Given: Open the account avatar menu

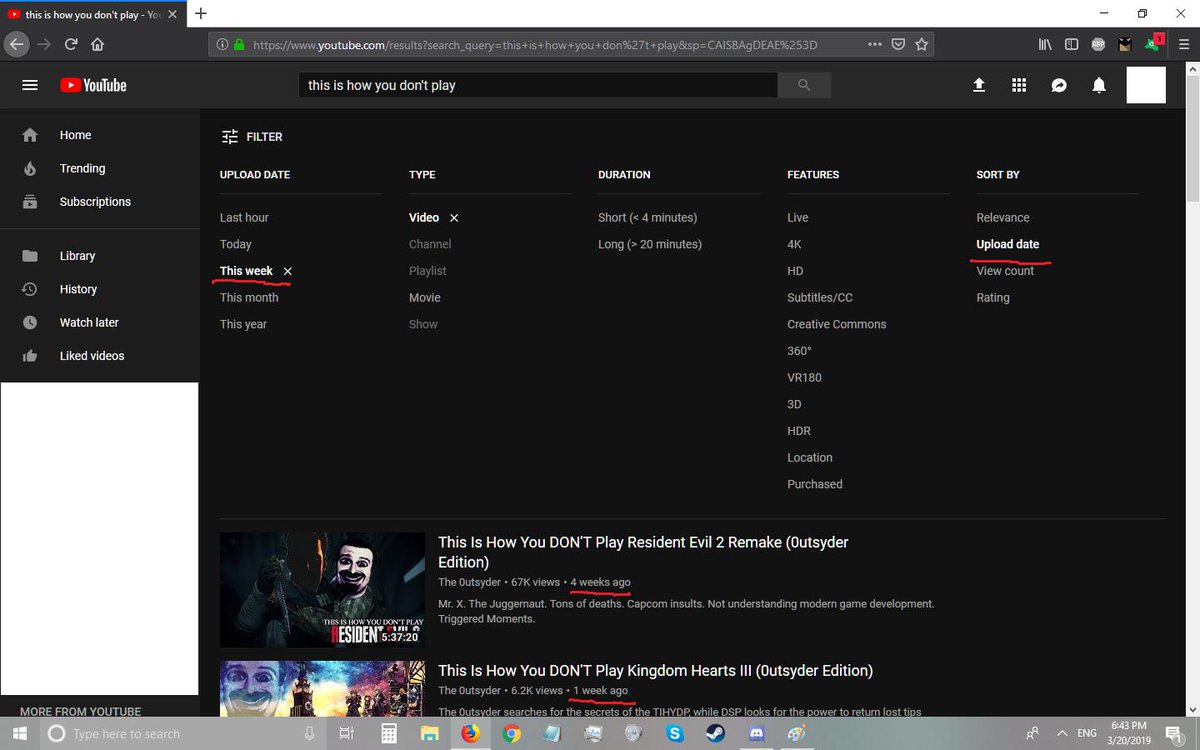Looking at the screenshot, I should pos(1146,85).
